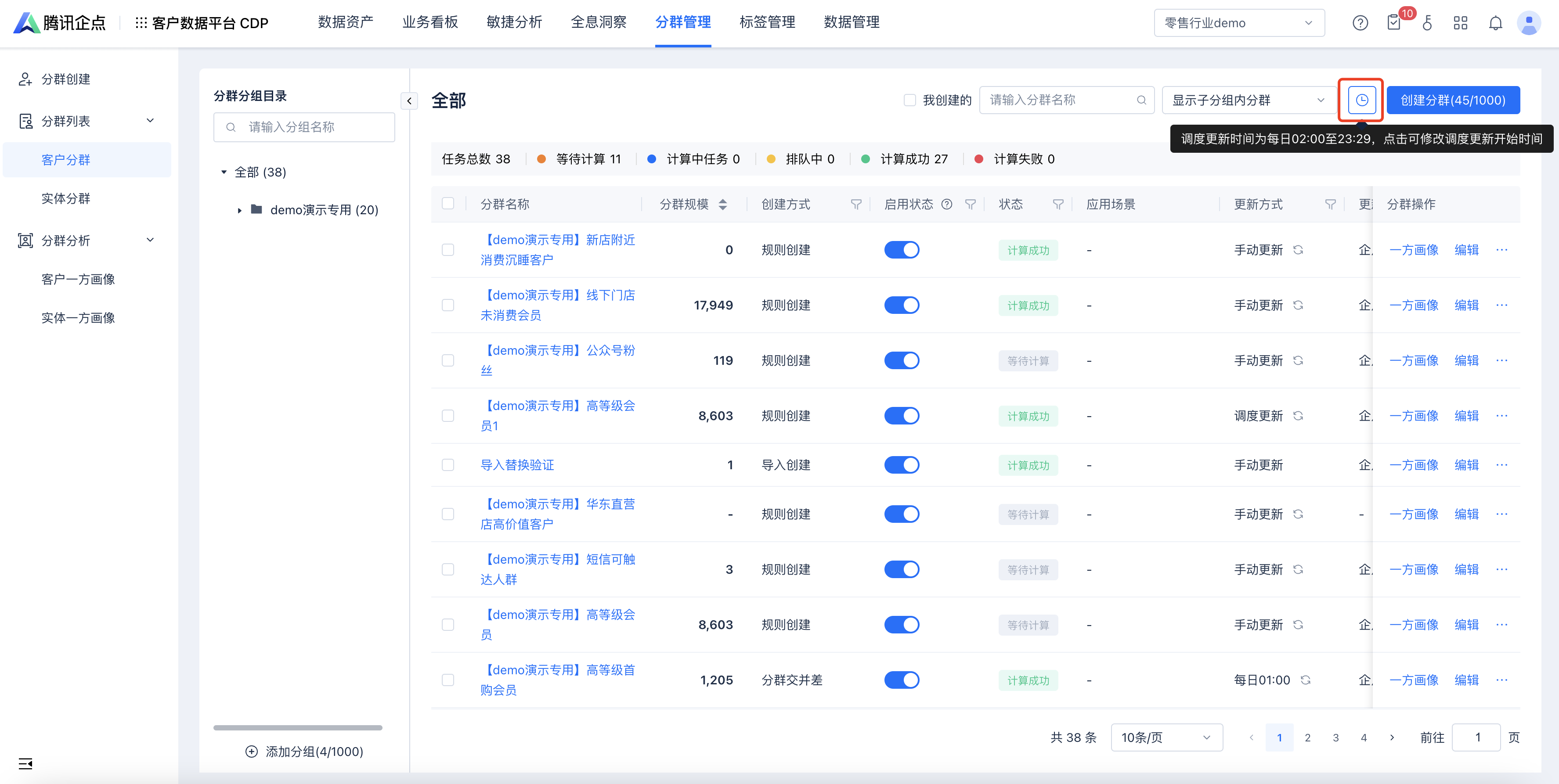Open more actions for 导入替换验证 row
This screenshot has height=784, width=1559.
1501,464
